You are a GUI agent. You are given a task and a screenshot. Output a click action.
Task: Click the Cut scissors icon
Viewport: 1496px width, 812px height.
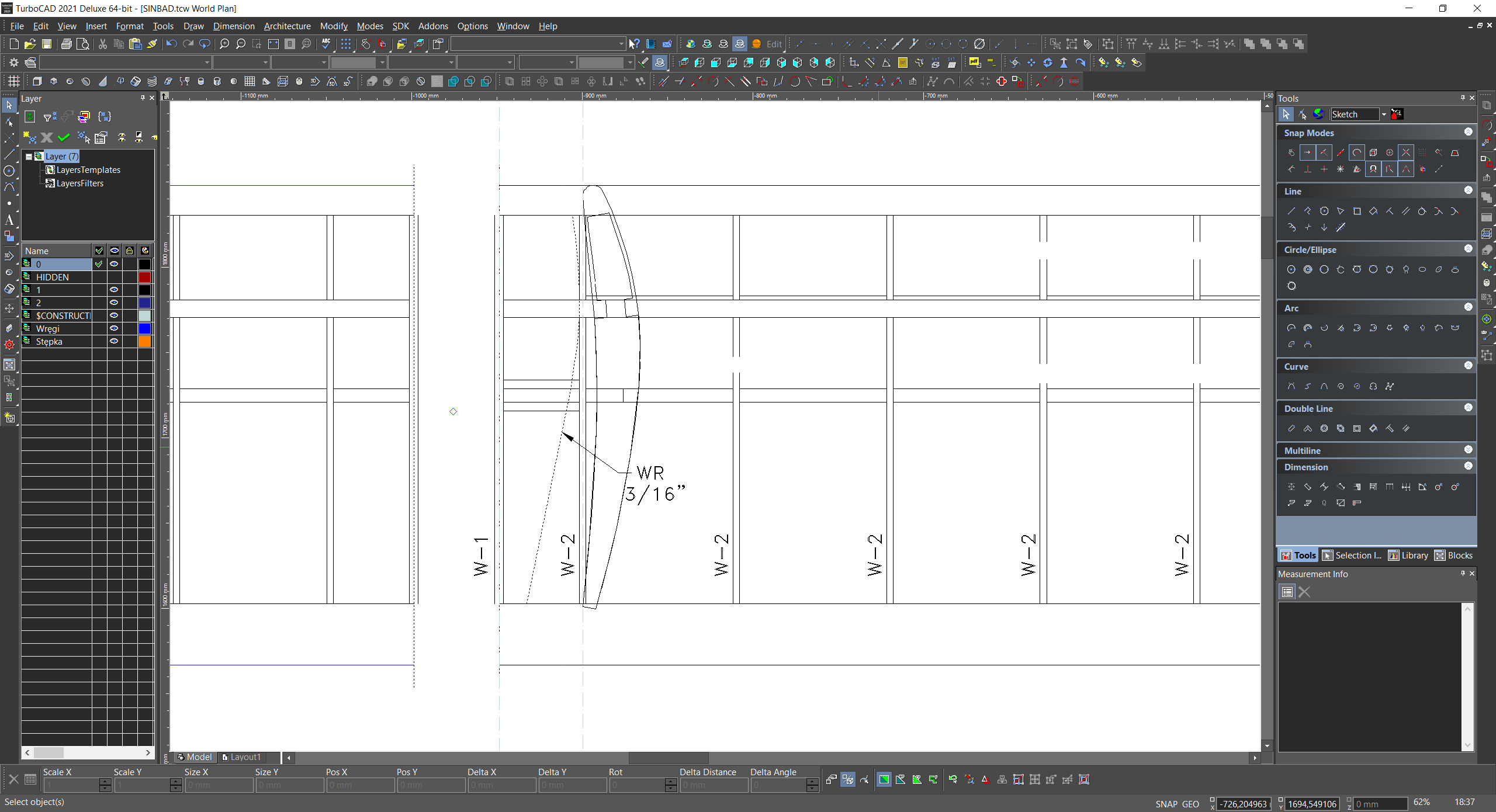[103, 44]
